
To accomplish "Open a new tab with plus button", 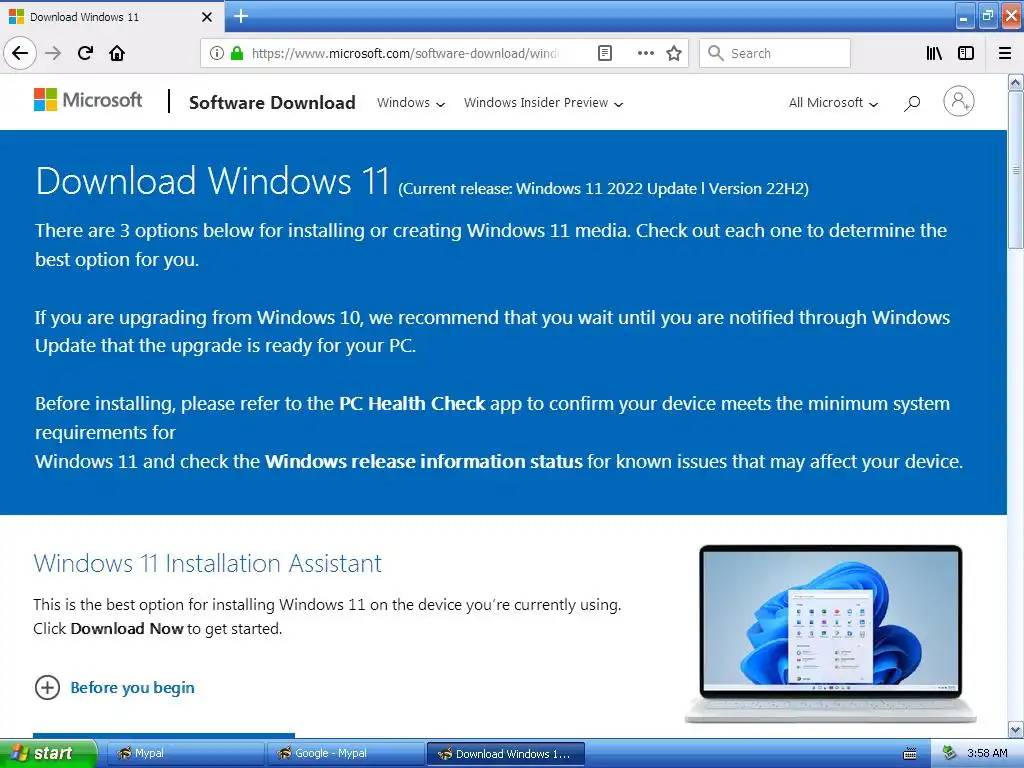I will coord(241,16).
